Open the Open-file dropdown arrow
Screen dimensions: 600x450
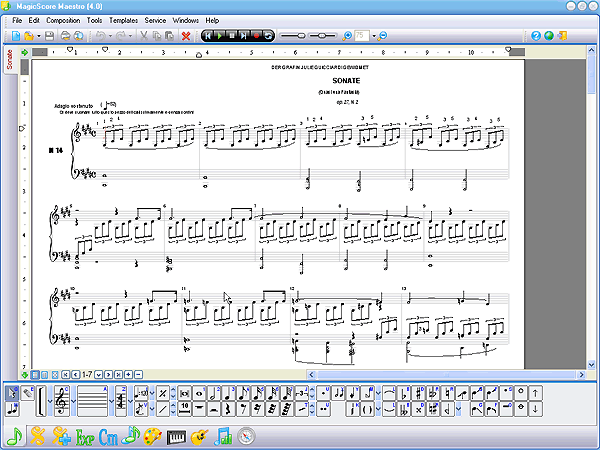pos(39,36)
